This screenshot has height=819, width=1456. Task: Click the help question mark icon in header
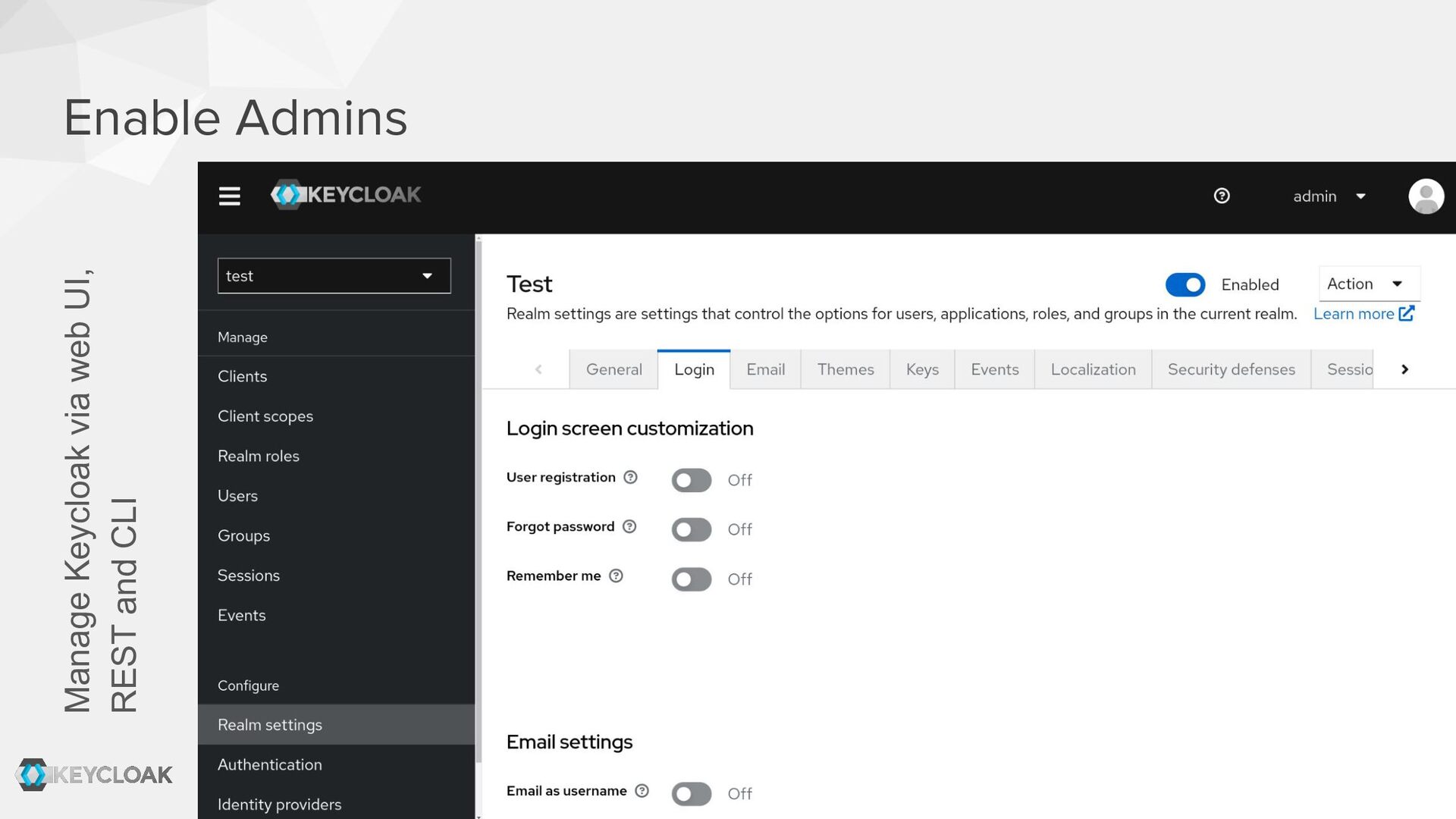click(1221, 196)
